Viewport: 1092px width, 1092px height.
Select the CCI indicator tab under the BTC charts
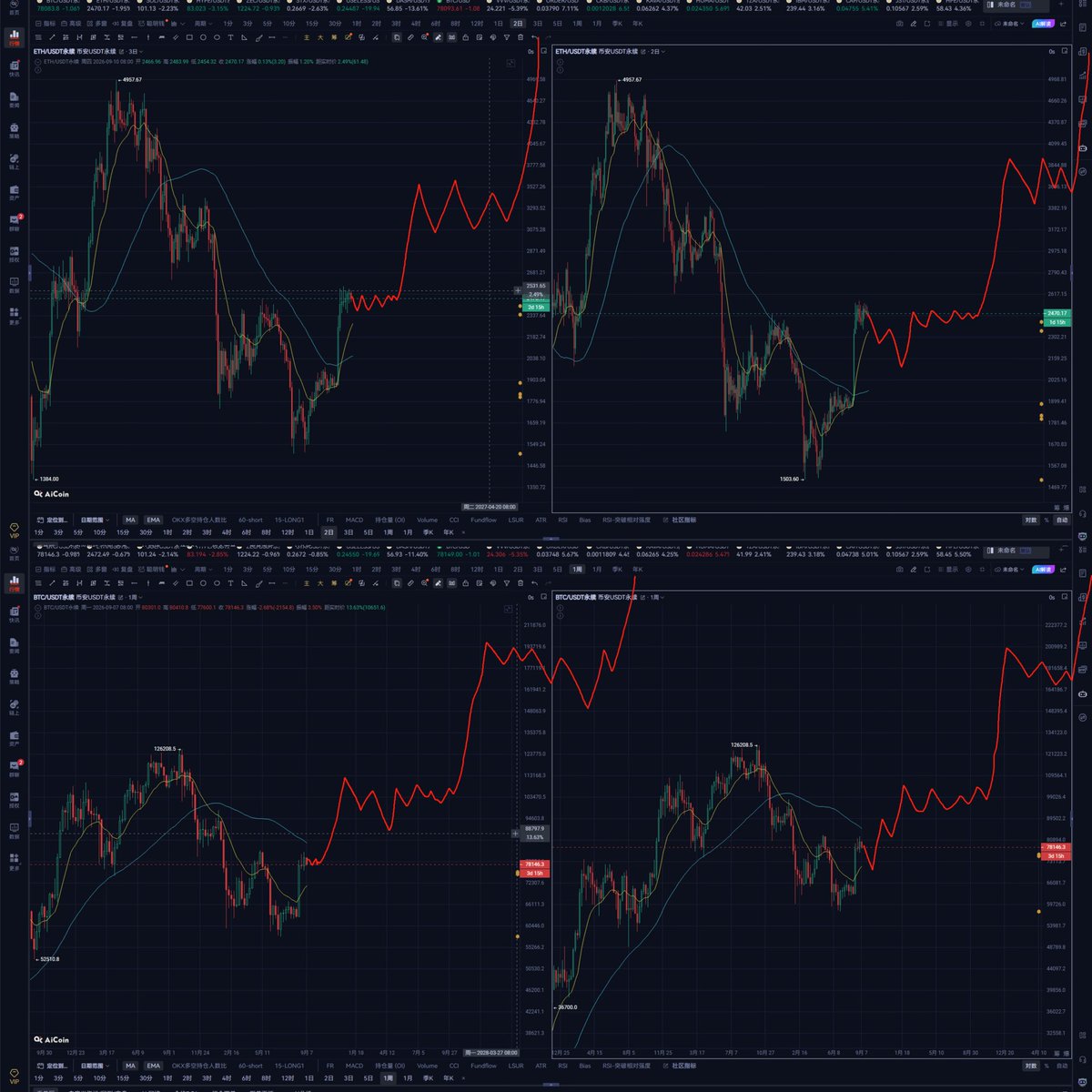454,1066
